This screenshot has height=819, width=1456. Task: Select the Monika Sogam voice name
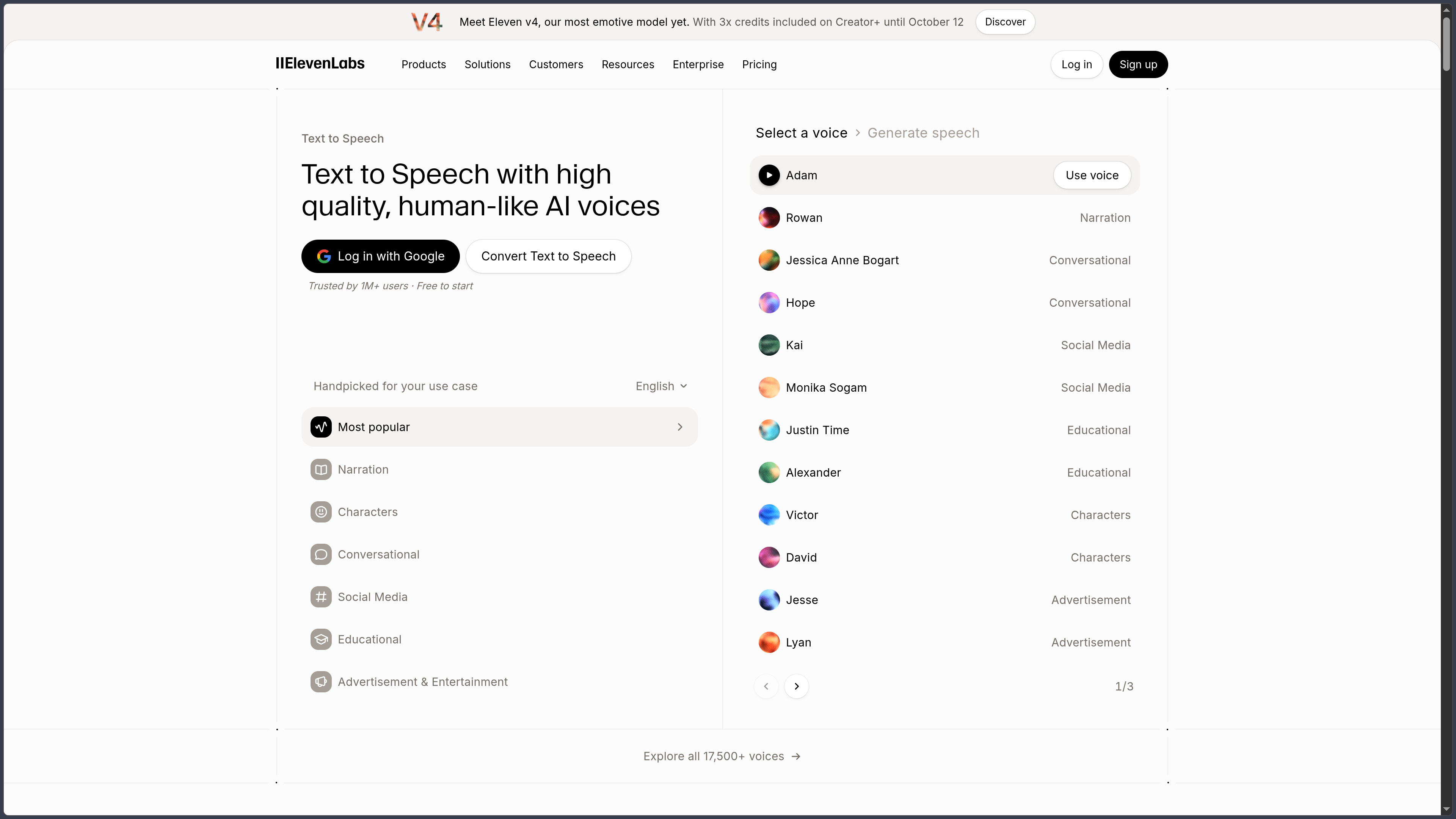pyautogui.click(x=826, y=387)
